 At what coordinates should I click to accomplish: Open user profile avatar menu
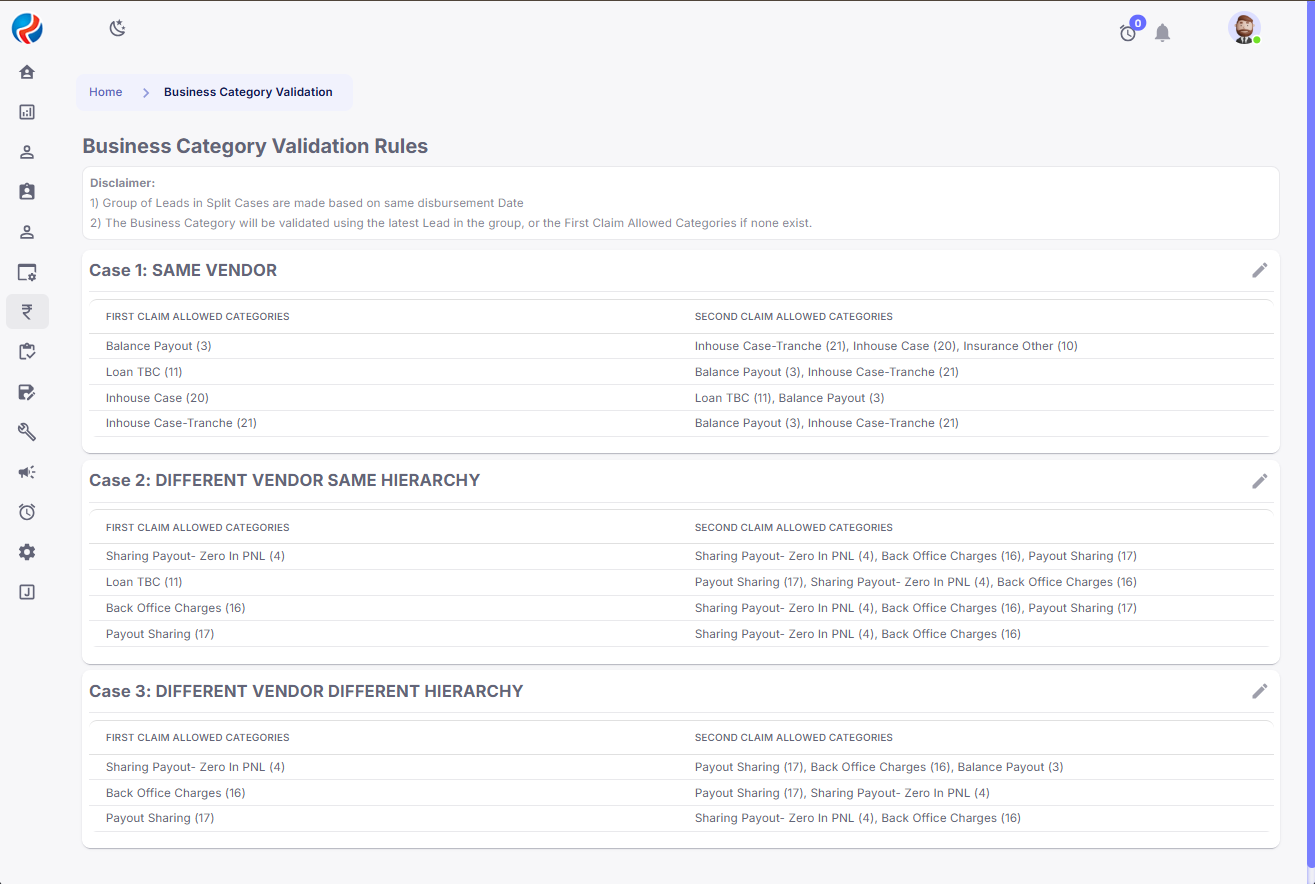pyautogui.click(x=1244, y=29)
